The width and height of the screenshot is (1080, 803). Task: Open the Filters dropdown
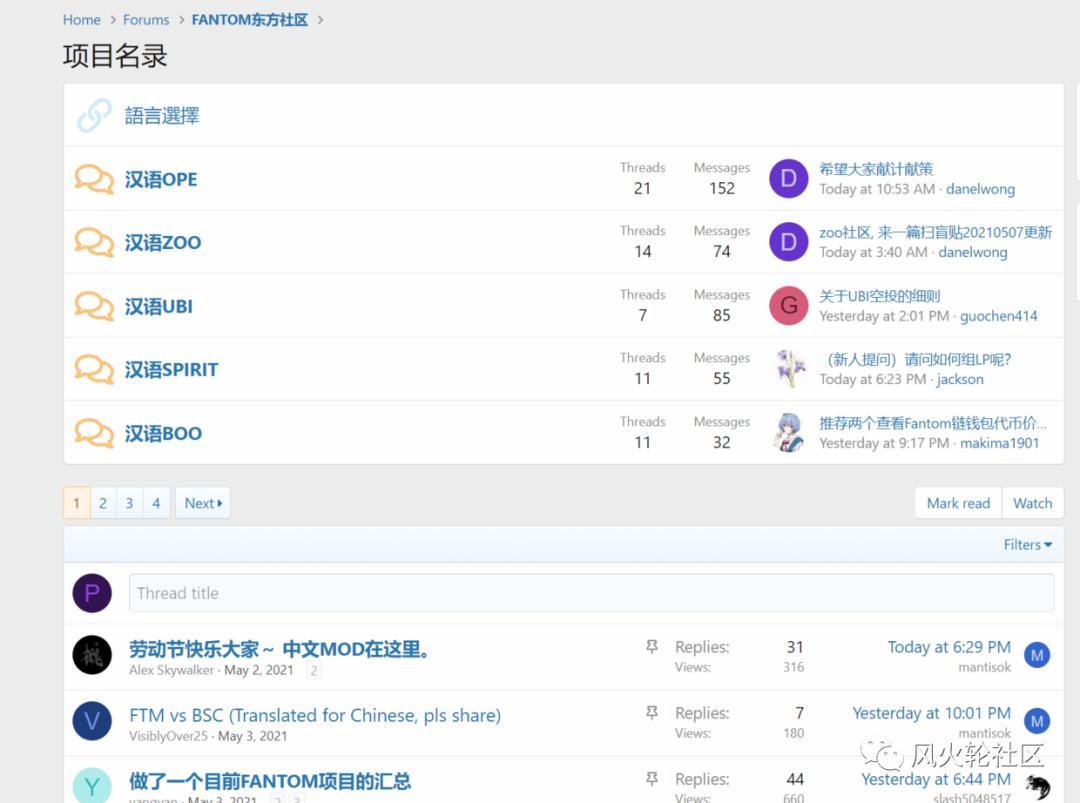[x=1027, y=544]
